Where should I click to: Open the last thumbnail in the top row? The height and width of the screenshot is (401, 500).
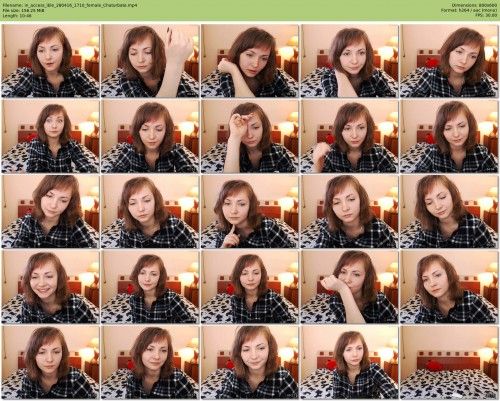(449, 61)
